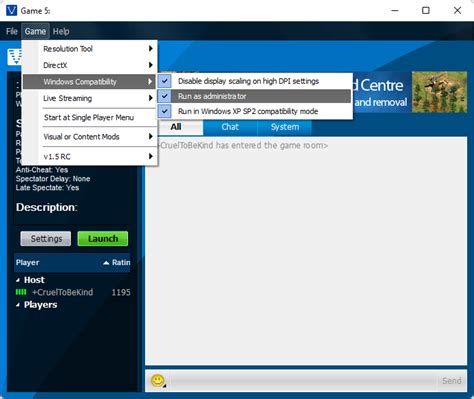Switch to the System tab
This screenshot has width=474, height=399.
click(285, 127)
